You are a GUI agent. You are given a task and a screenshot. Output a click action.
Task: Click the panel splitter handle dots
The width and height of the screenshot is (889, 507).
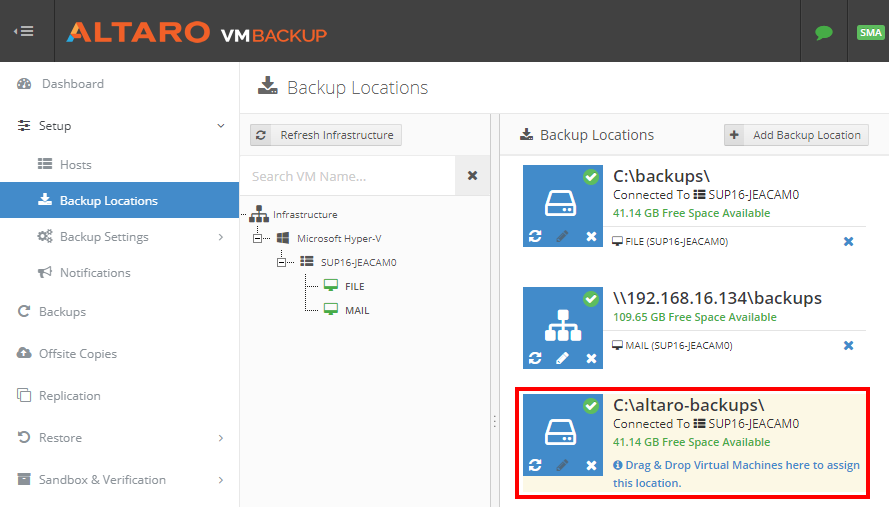point(494,421)
